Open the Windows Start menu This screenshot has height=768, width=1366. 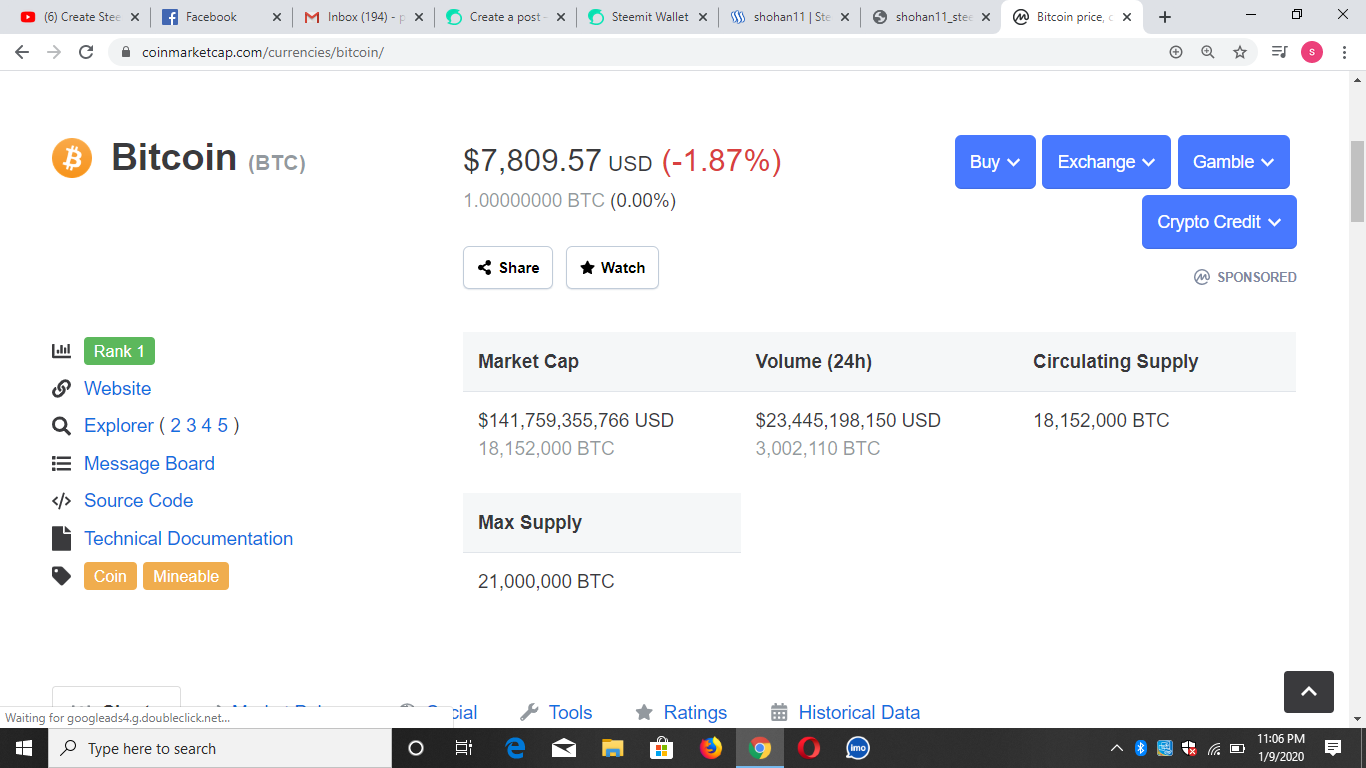click(x=23, y=748)
